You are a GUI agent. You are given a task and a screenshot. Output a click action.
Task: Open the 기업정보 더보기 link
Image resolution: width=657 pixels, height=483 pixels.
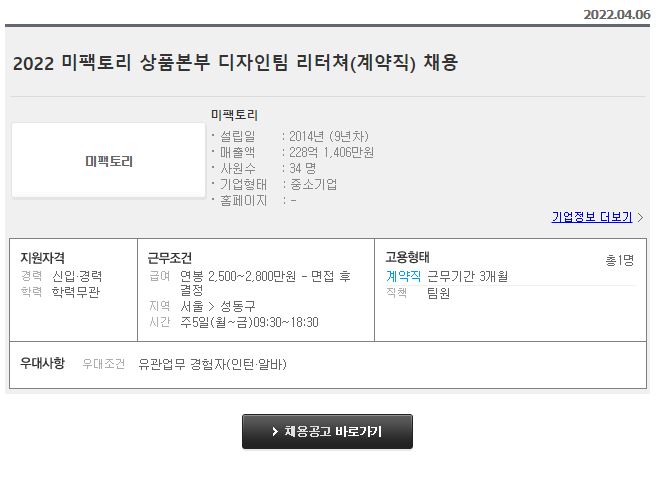click(592, 217)
